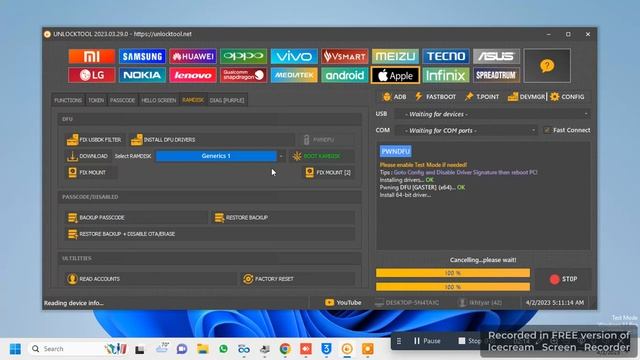640x360 pixels.
Task: Click the Reading device info status text
Action: click(x=74, y=303)
